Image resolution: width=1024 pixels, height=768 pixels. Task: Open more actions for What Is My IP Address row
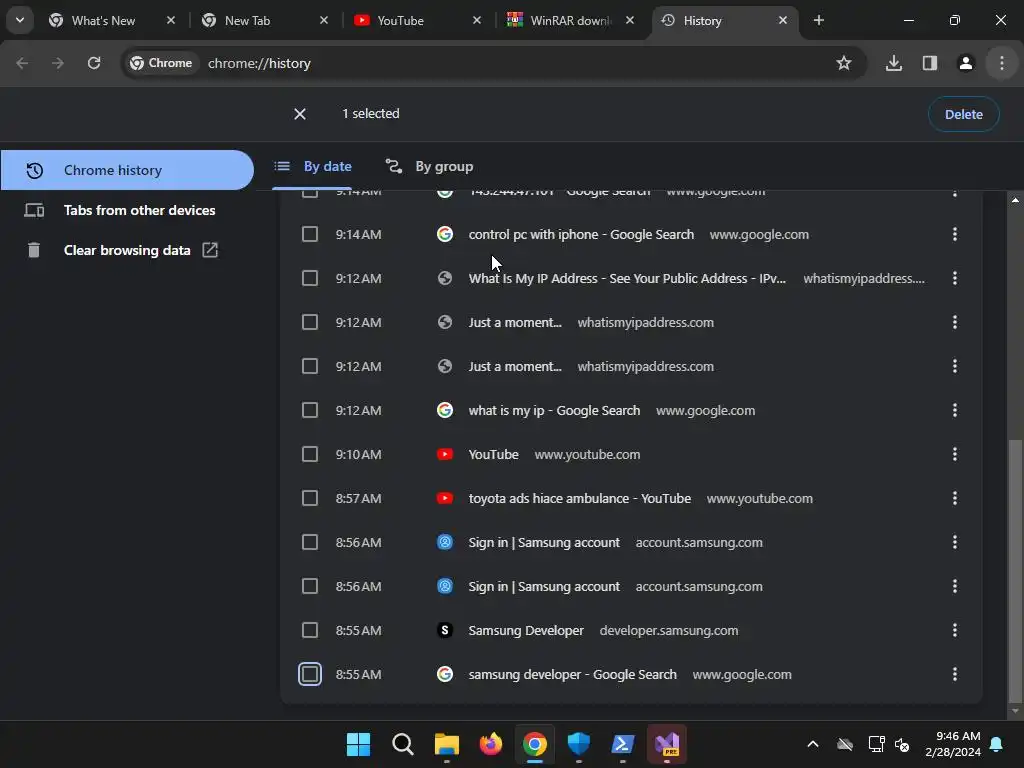pos(955,278)
